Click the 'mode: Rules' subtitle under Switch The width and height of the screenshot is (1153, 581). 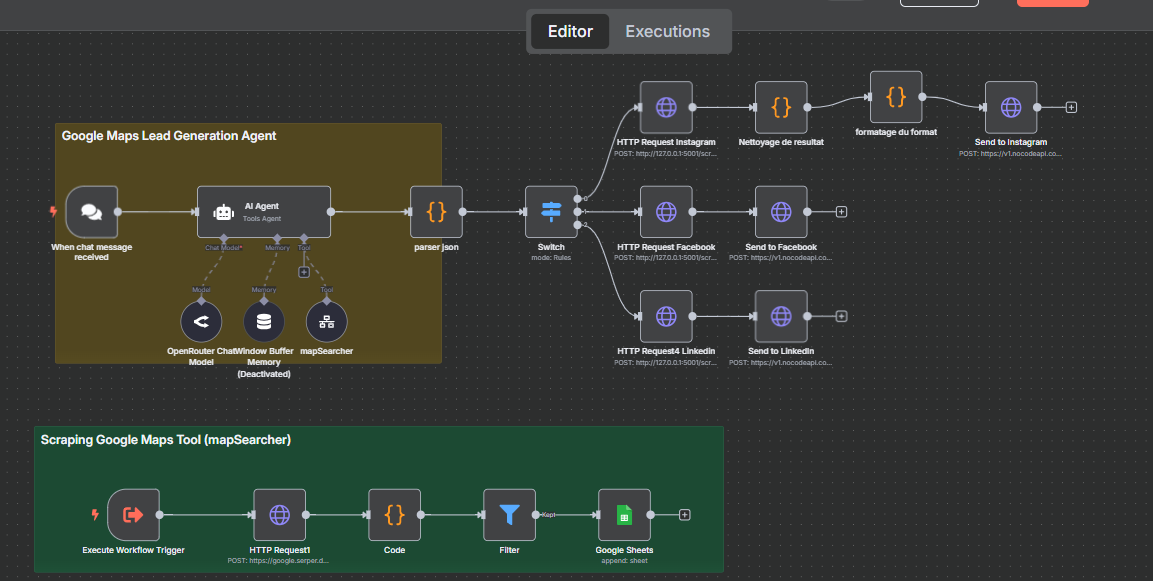(551, 258)
